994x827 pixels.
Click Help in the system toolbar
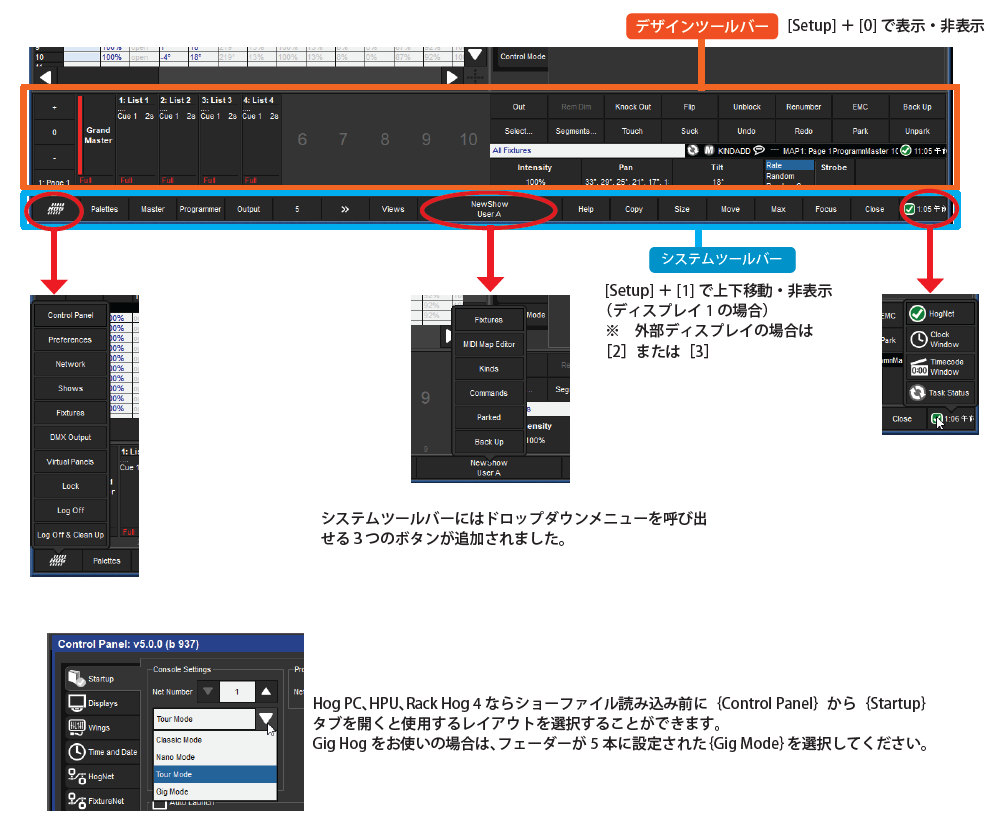[586, 209]
